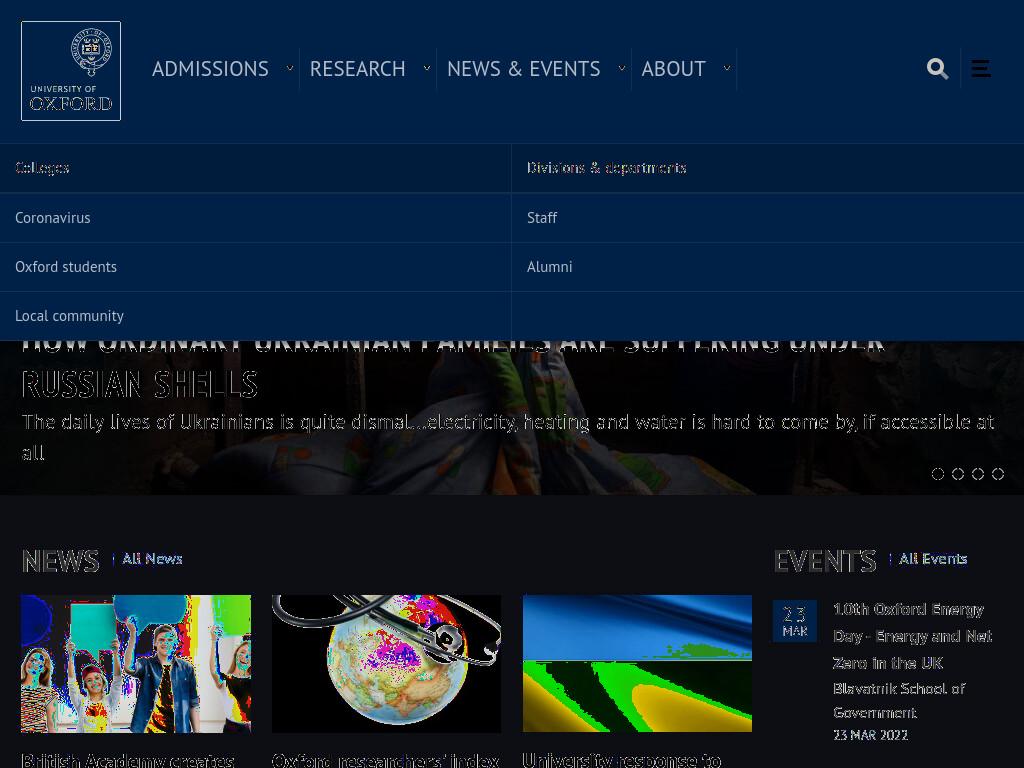
Task: Go to Divisions & departments link
Action: coord(607,168)
